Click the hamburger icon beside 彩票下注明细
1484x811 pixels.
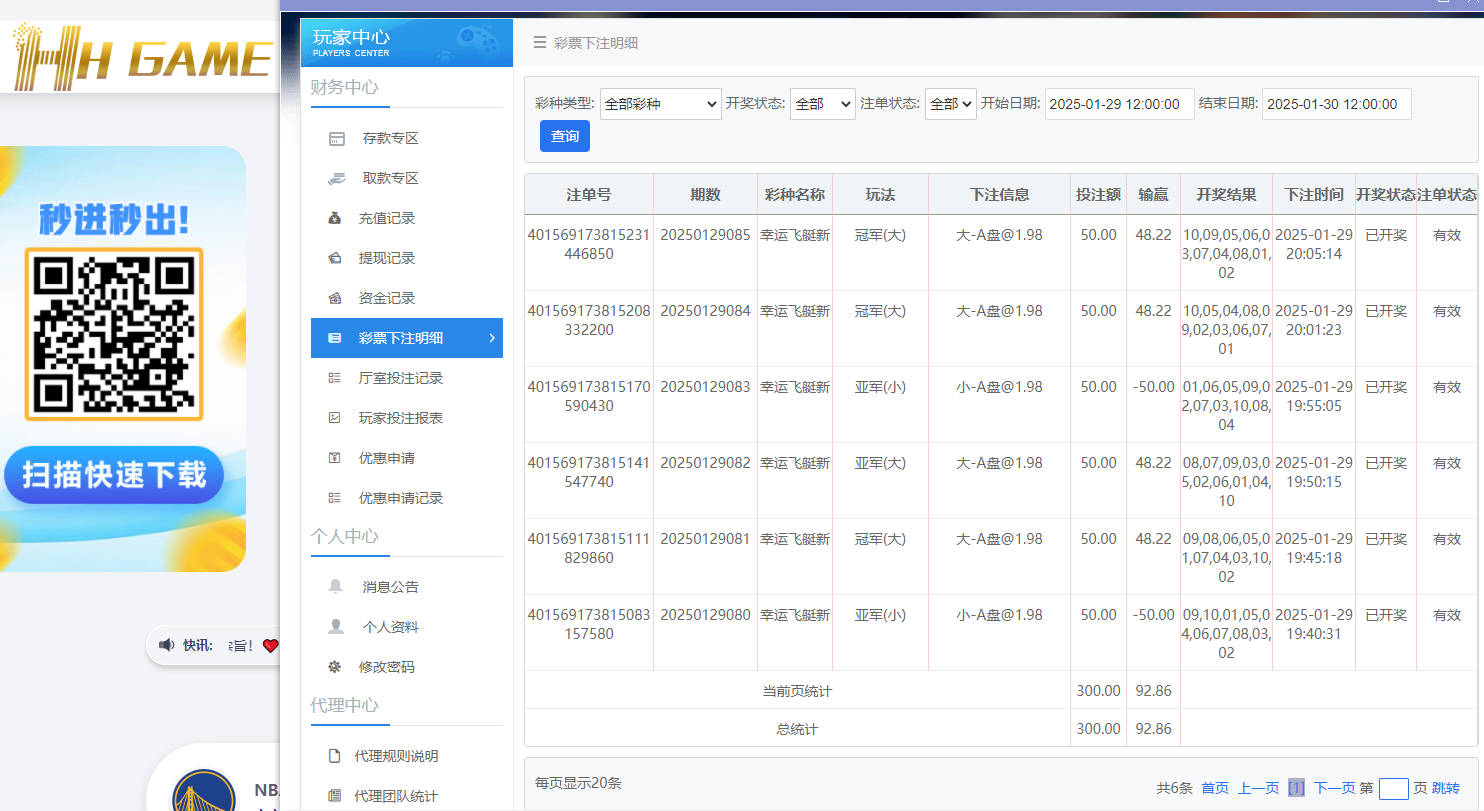click(x=537, y=43)
